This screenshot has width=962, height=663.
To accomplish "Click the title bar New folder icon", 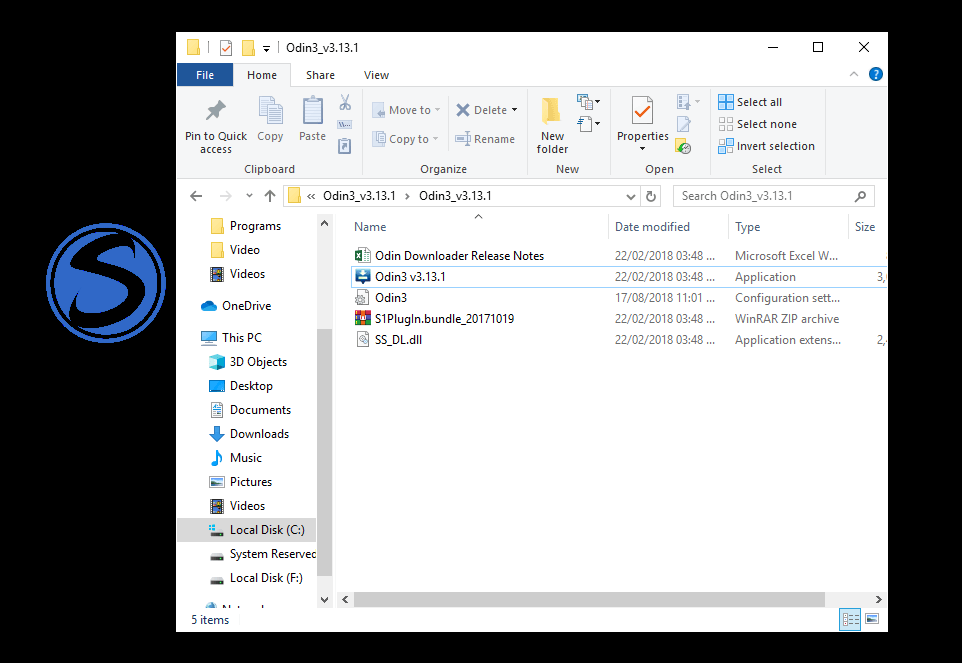I will tap(248, 48).
